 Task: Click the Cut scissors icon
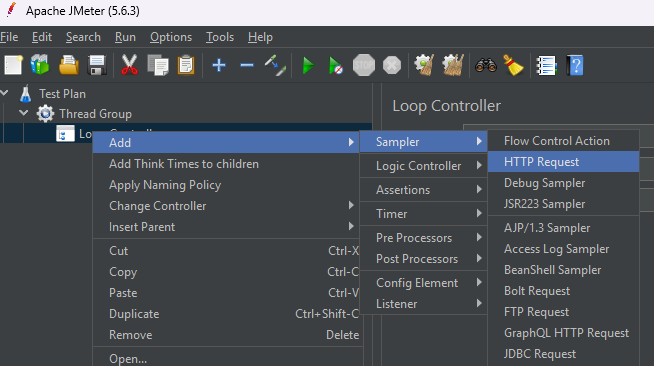[129, 65]
